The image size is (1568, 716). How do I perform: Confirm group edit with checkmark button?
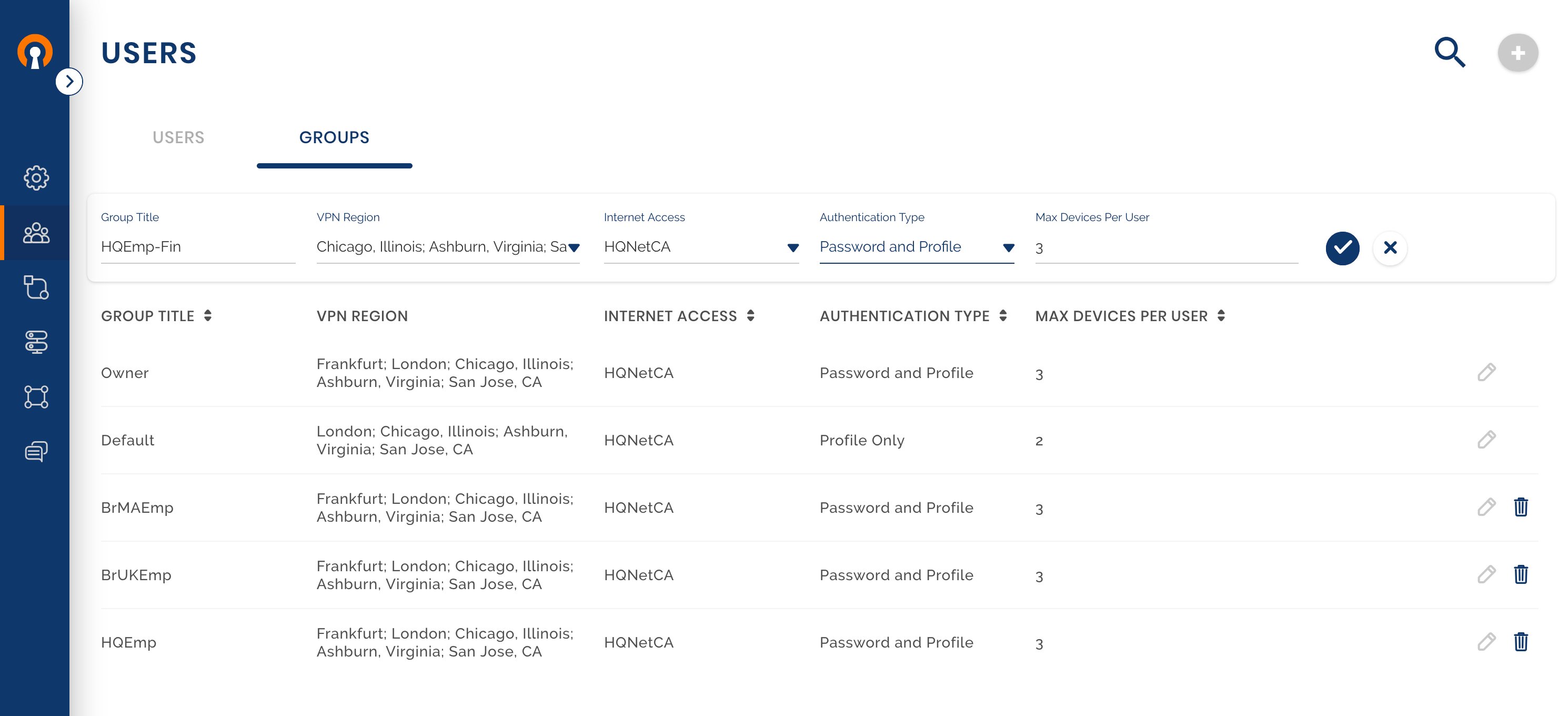coord(1342,248)
